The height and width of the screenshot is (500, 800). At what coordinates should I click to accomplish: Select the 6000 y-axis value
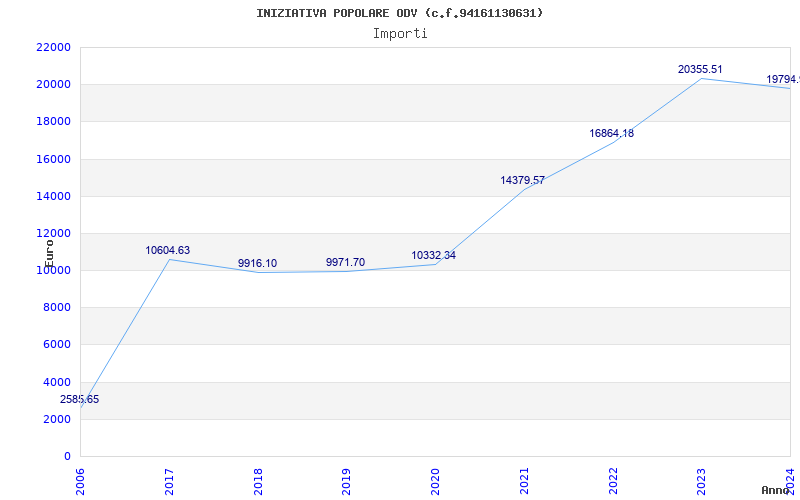[x=57, y=344]
